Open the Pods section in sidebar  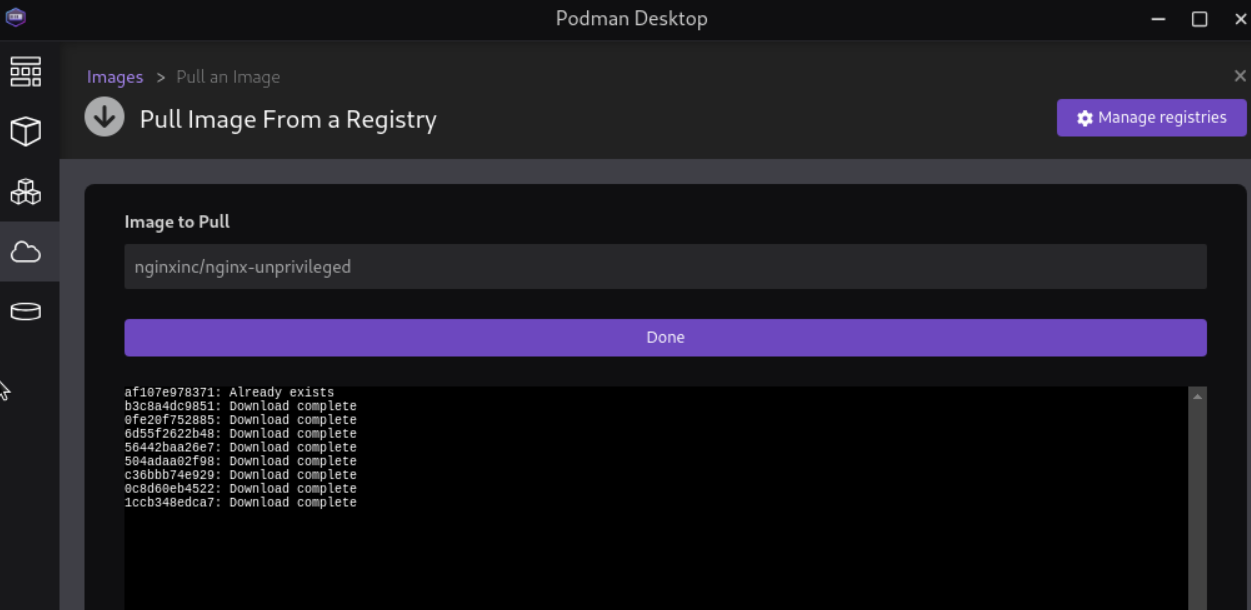pos(26,191)
